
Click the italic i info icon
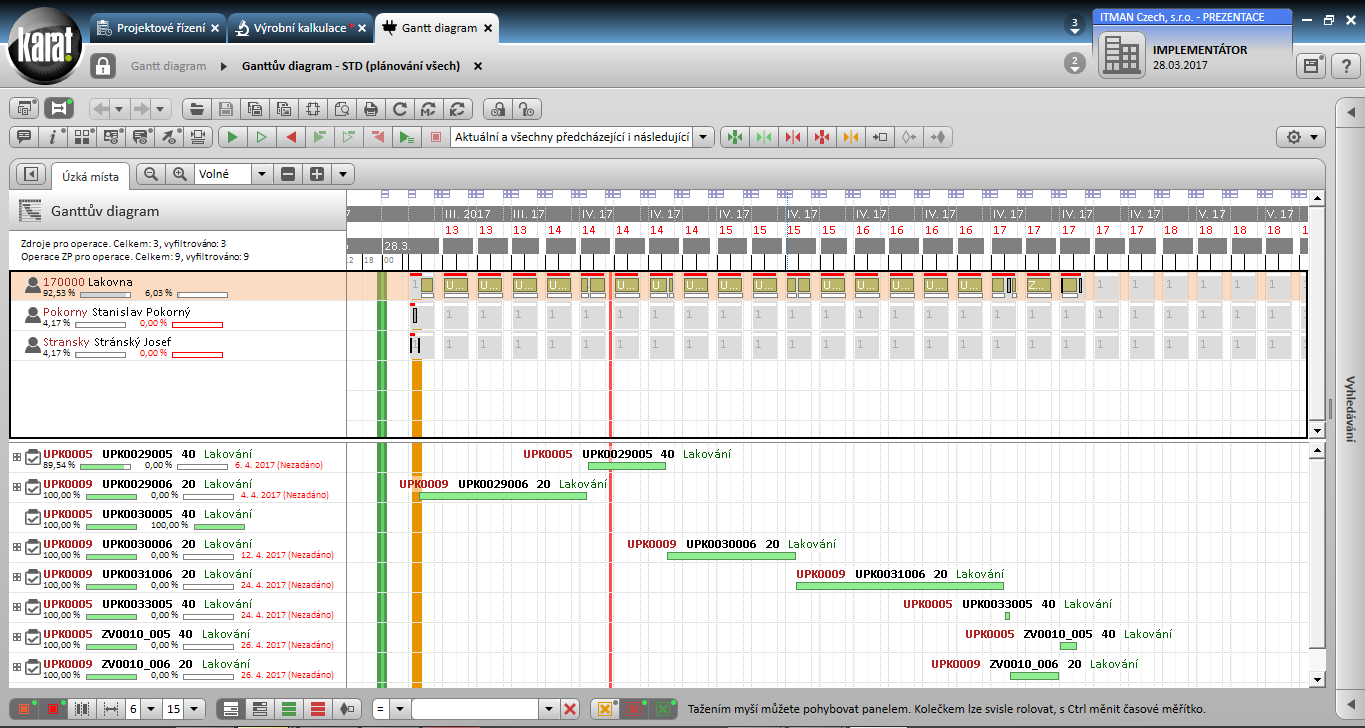click(52, 137)
